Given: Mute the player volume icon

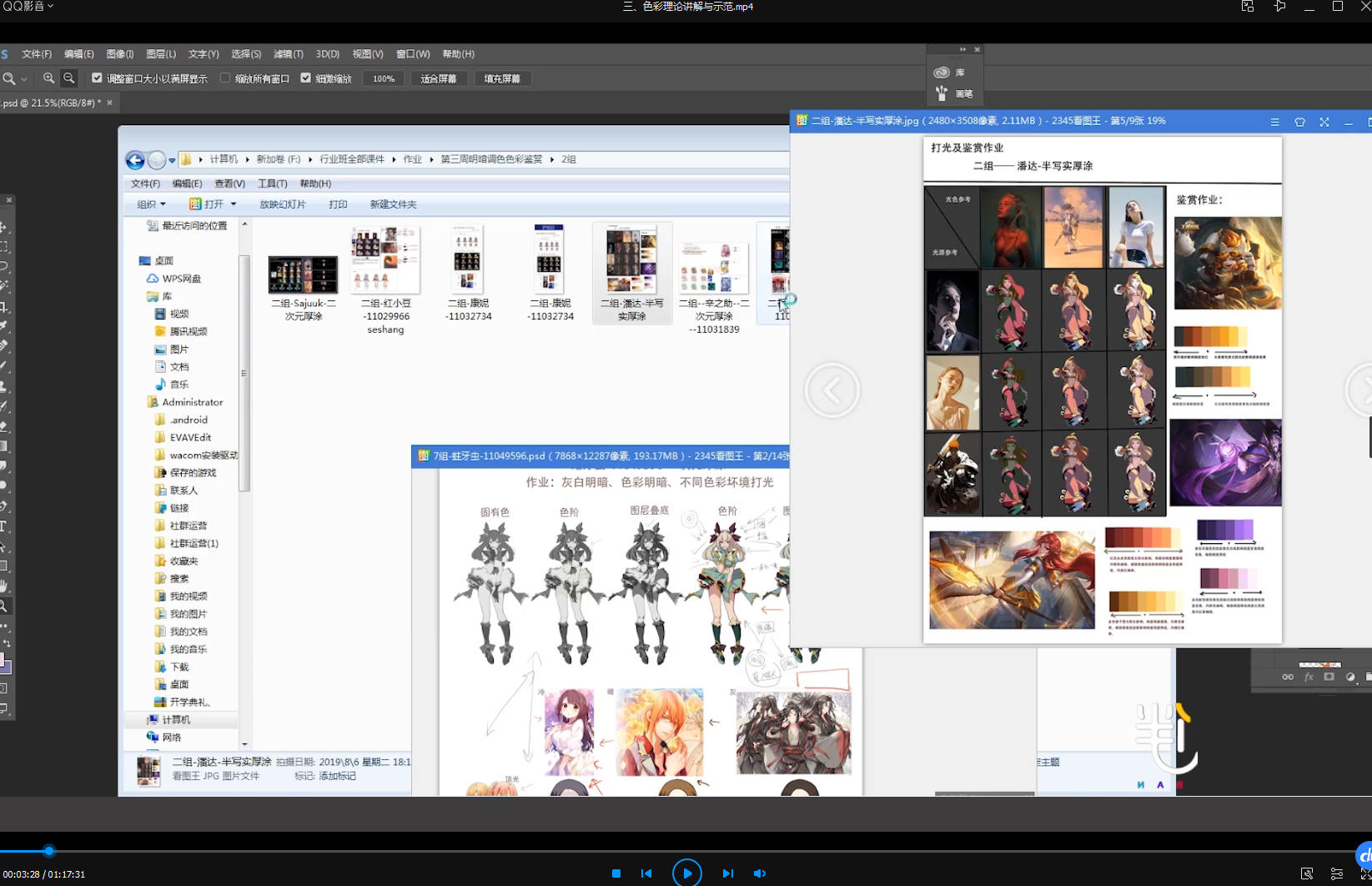Looking at the screenshot, I should pos(759,873).
